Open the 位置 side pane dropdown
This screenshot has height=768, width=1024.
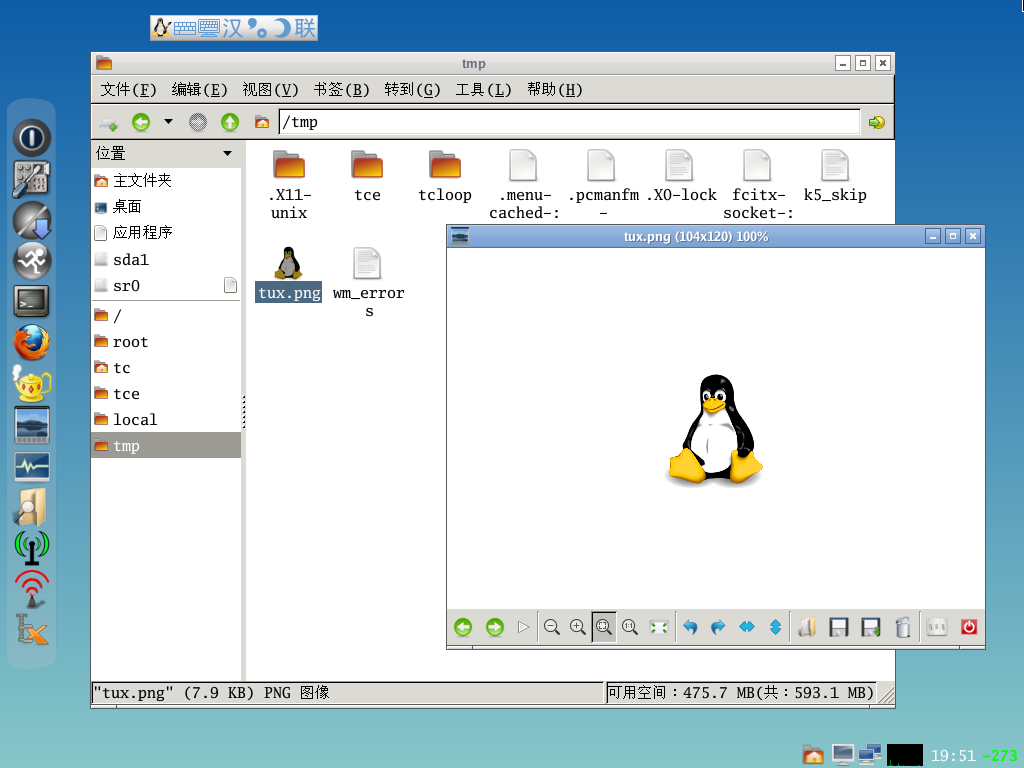[227, 153]
